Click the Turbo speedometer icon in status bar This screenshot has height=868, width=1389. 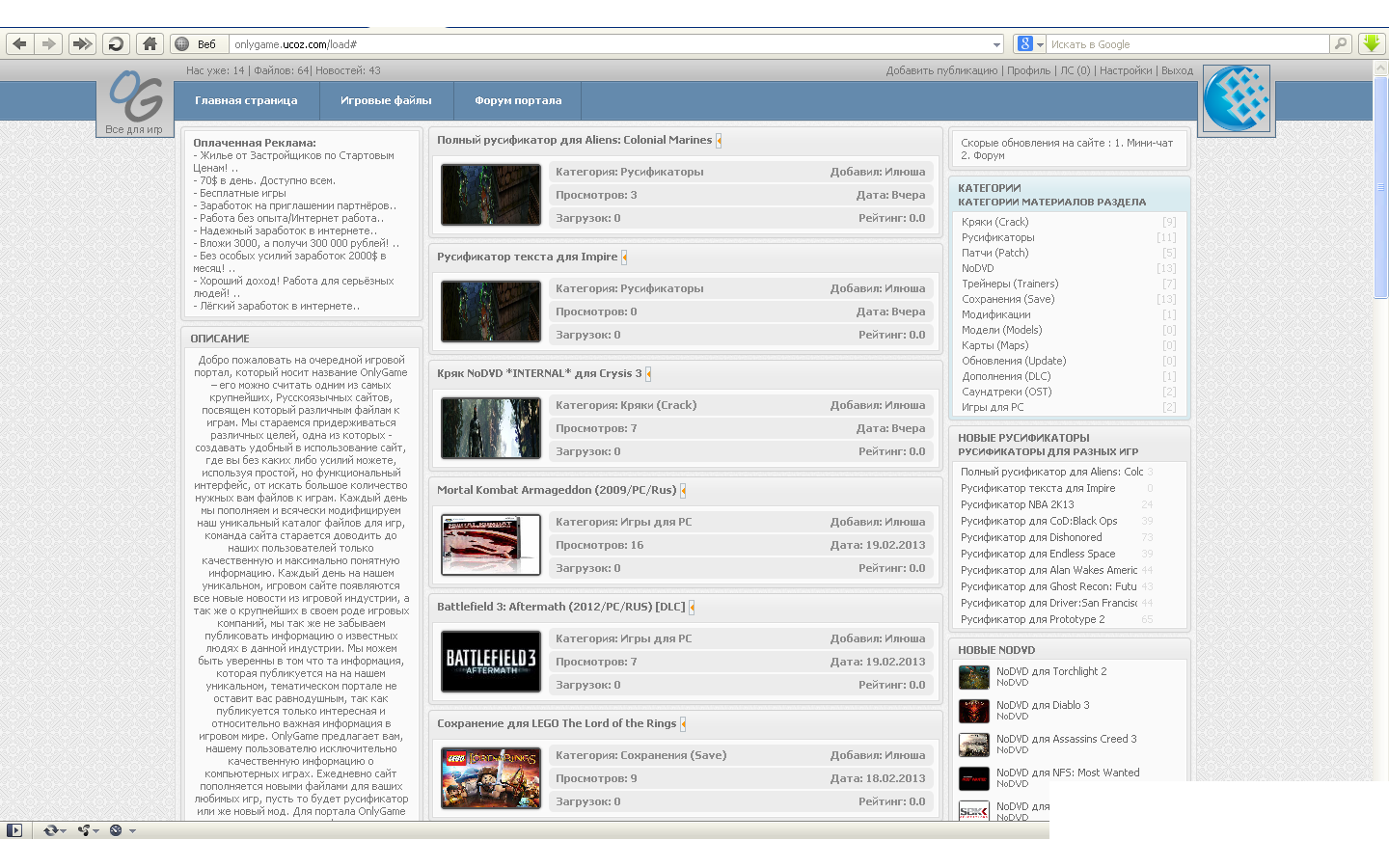[116, 829]
